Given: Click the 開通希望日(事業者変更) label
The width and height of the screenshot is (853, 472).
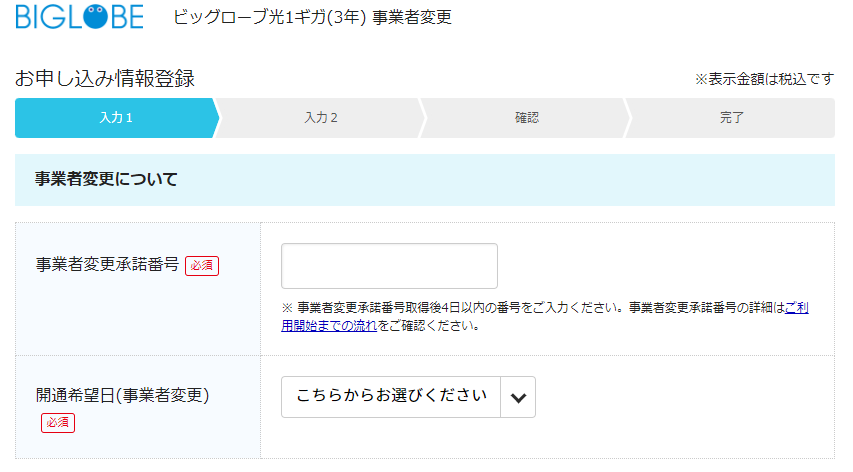Looking at the screenshot, I should pos(122,395).
